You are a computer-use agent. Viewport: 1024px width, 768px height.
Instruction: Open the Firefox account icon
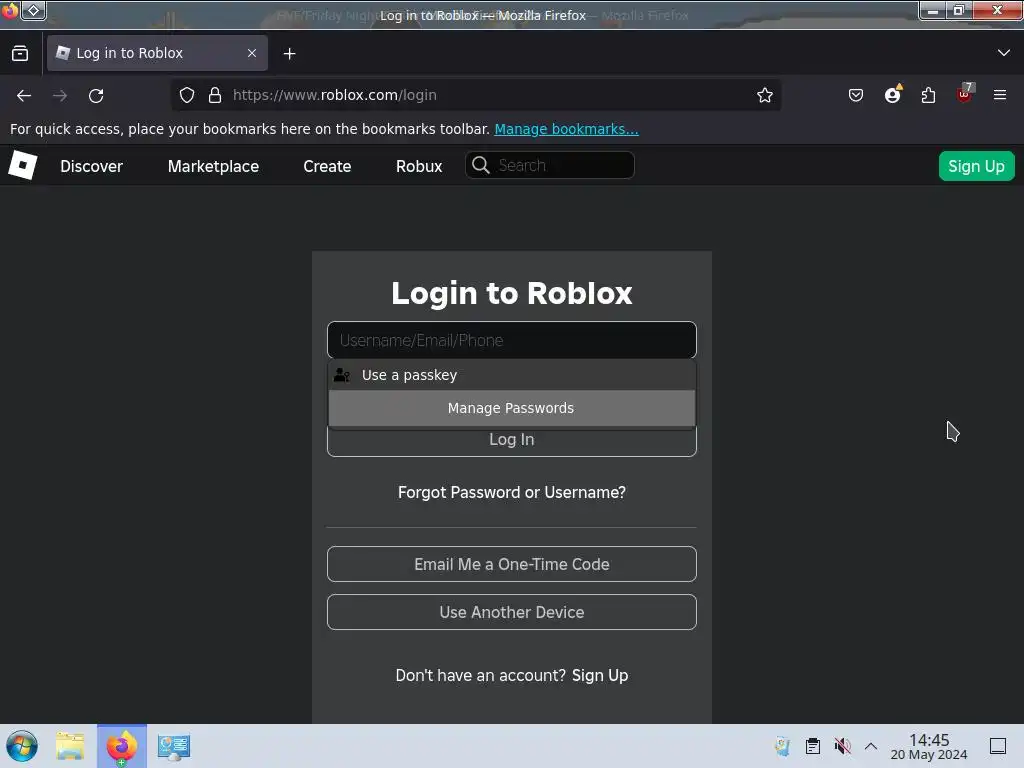pyautogui.click(x=893, y=95)
